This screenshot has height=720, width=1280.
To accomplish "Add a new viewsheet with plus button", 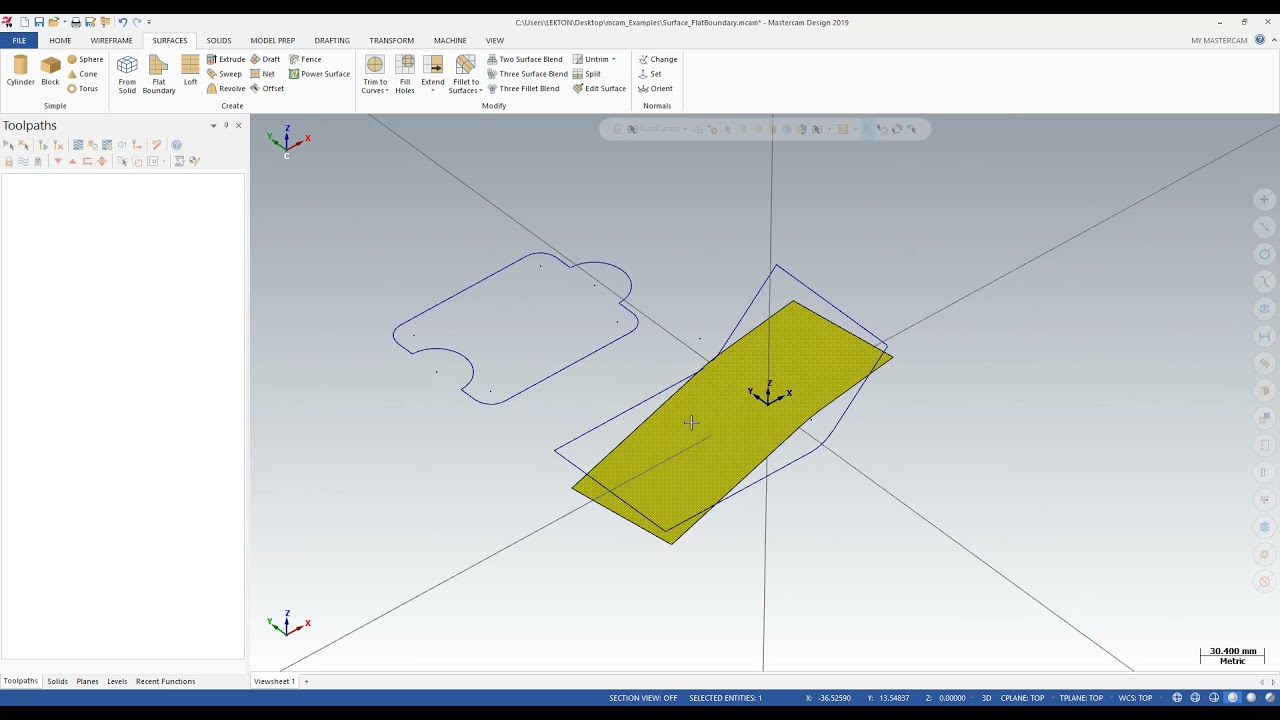I will coord(307,681).
